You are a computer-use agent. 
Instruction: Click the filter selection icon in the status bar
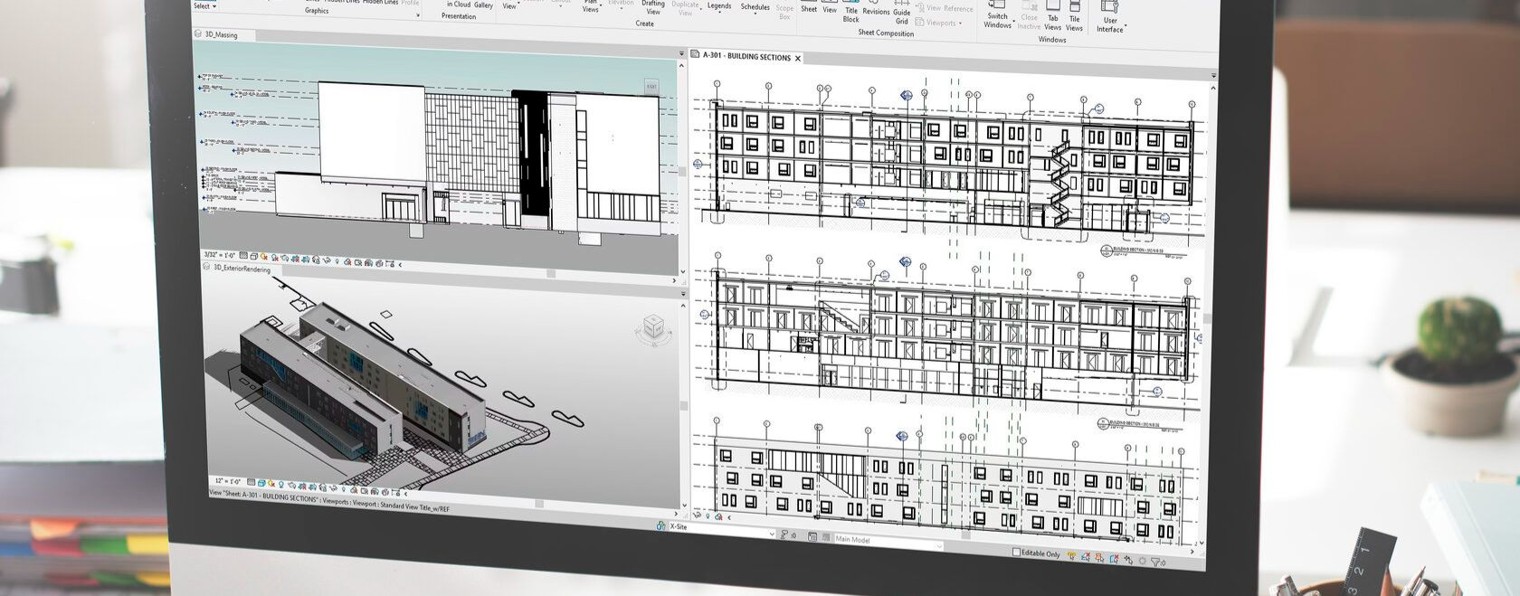coord(1157,561)
